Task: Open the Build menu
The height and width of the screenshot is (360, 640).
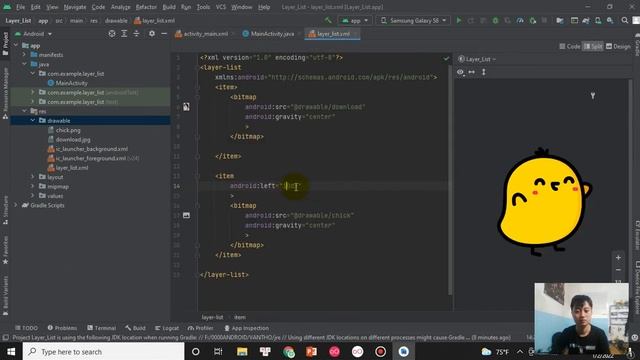Action: [x=169, y=7]
